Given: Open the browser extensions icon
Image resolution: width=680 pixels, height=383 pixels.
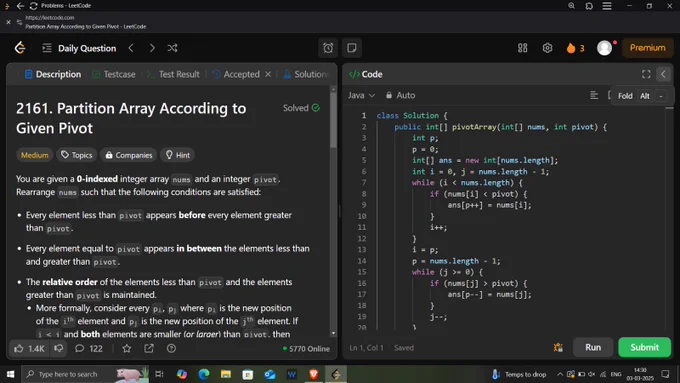Looking at the screenshot, I should tap(589, 6).
